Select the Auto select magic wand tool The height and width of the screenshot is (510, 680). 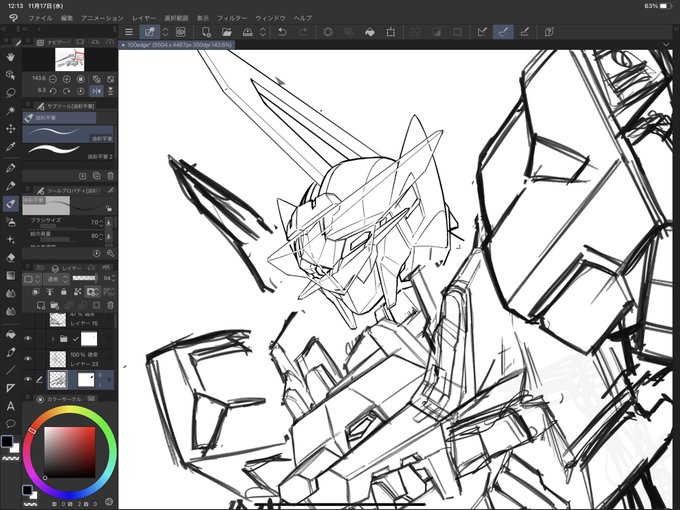[x=10, y=111]
